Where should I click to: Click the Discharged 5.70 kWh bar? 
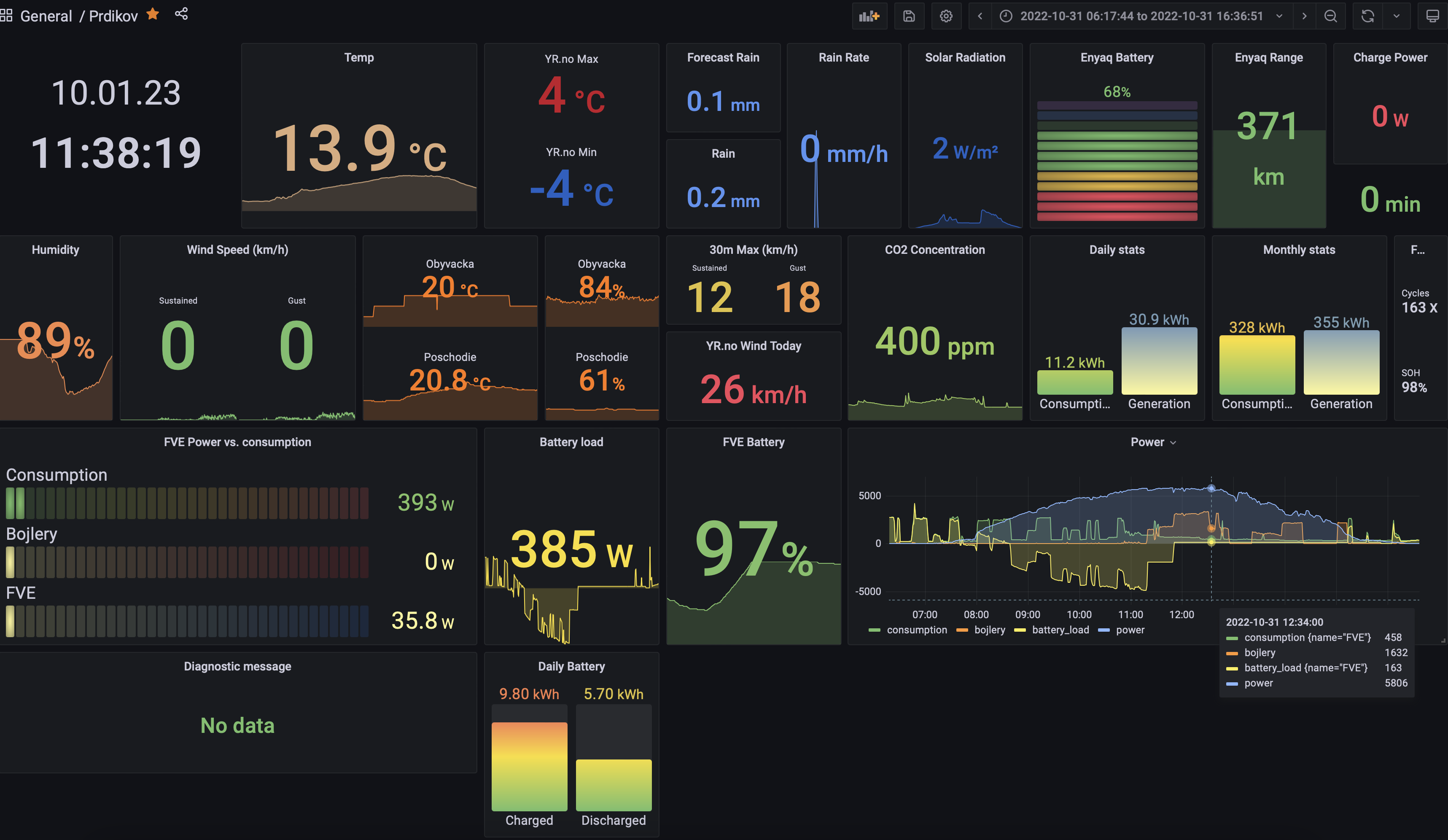pyautogui.click(x=614, y=785)
